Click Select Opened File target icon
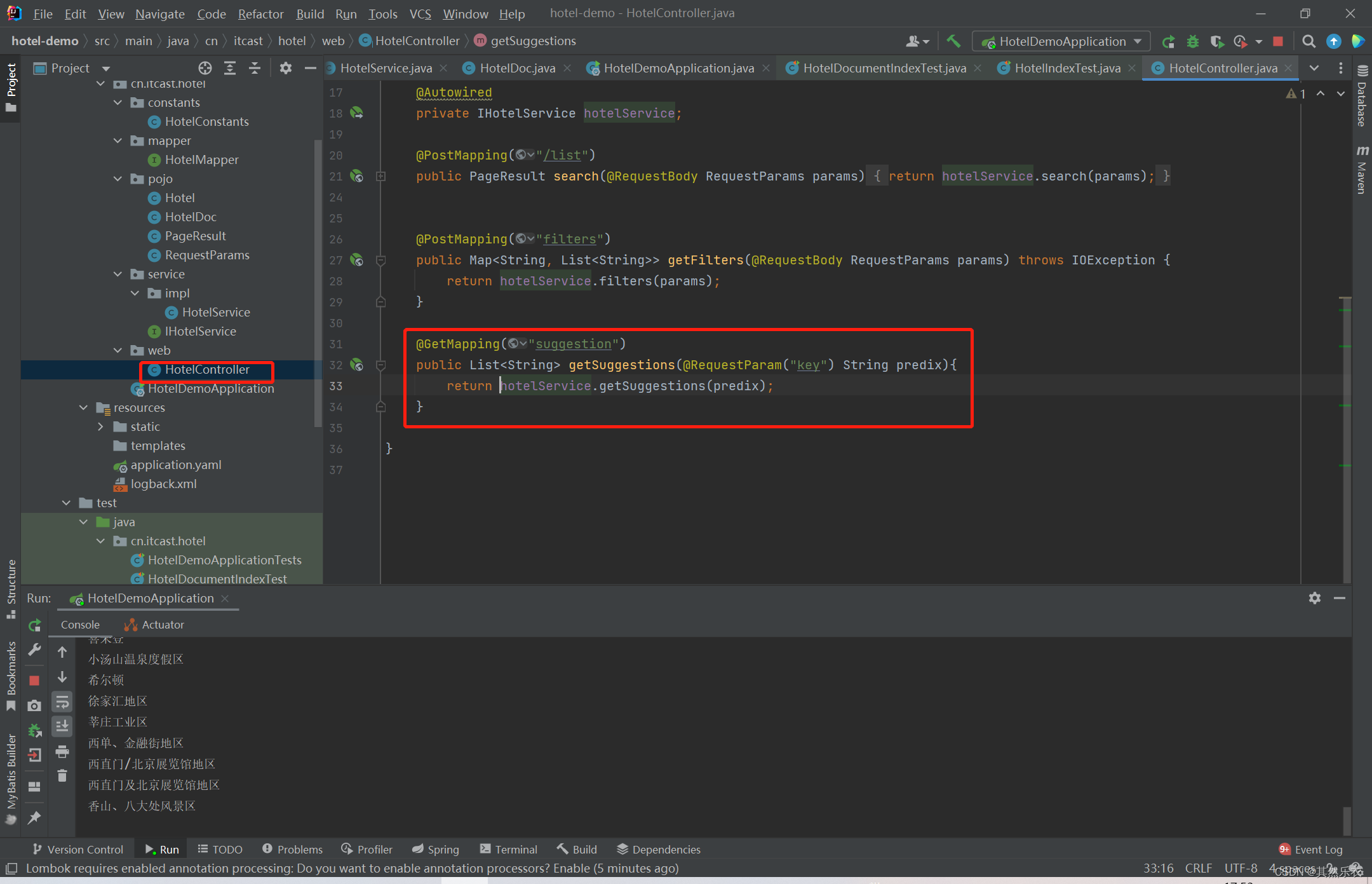 tap(205, 68)
